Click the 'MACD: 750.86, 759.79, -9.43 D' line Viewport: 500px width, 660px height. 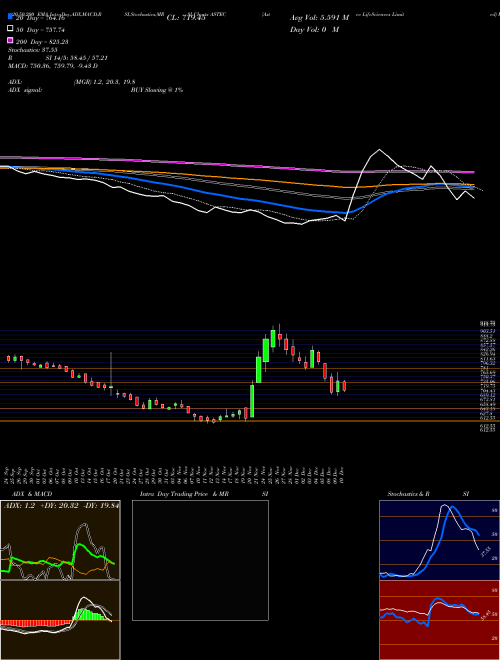[53, 66]
